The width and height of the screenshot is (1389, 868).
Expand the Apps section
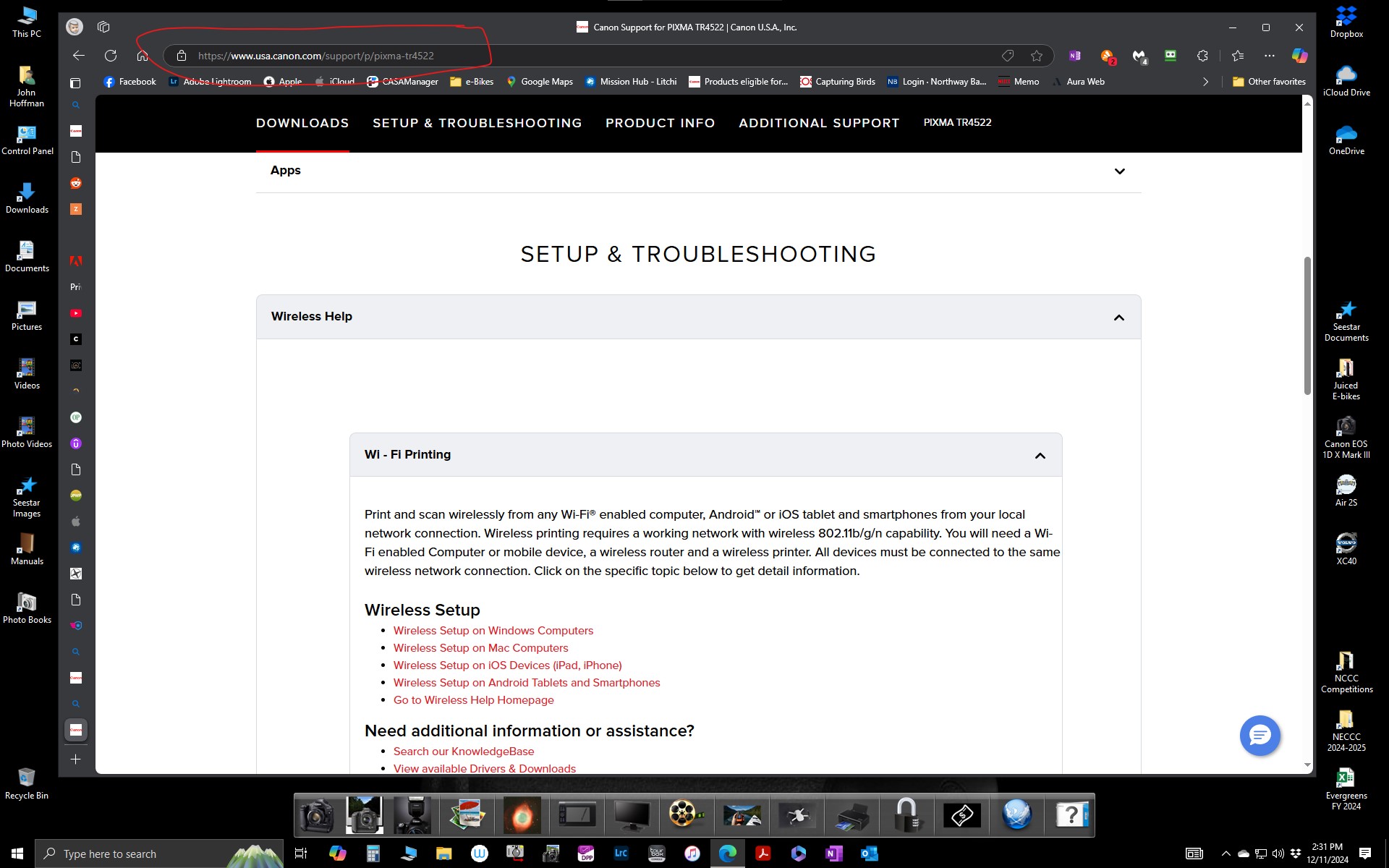click(x=1120, y=171)
